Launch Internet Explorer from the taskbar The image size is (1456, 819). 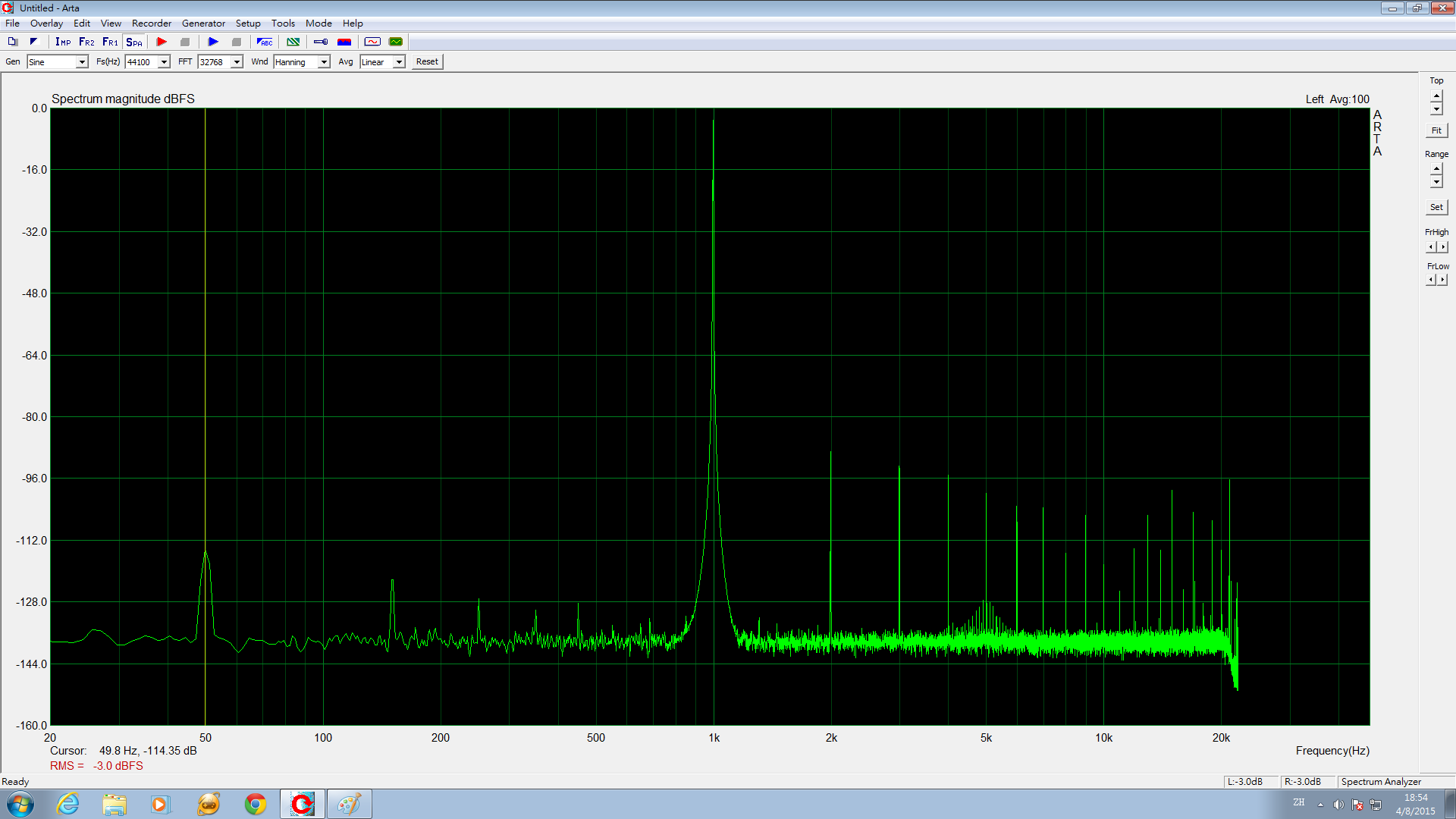point(67,804)
